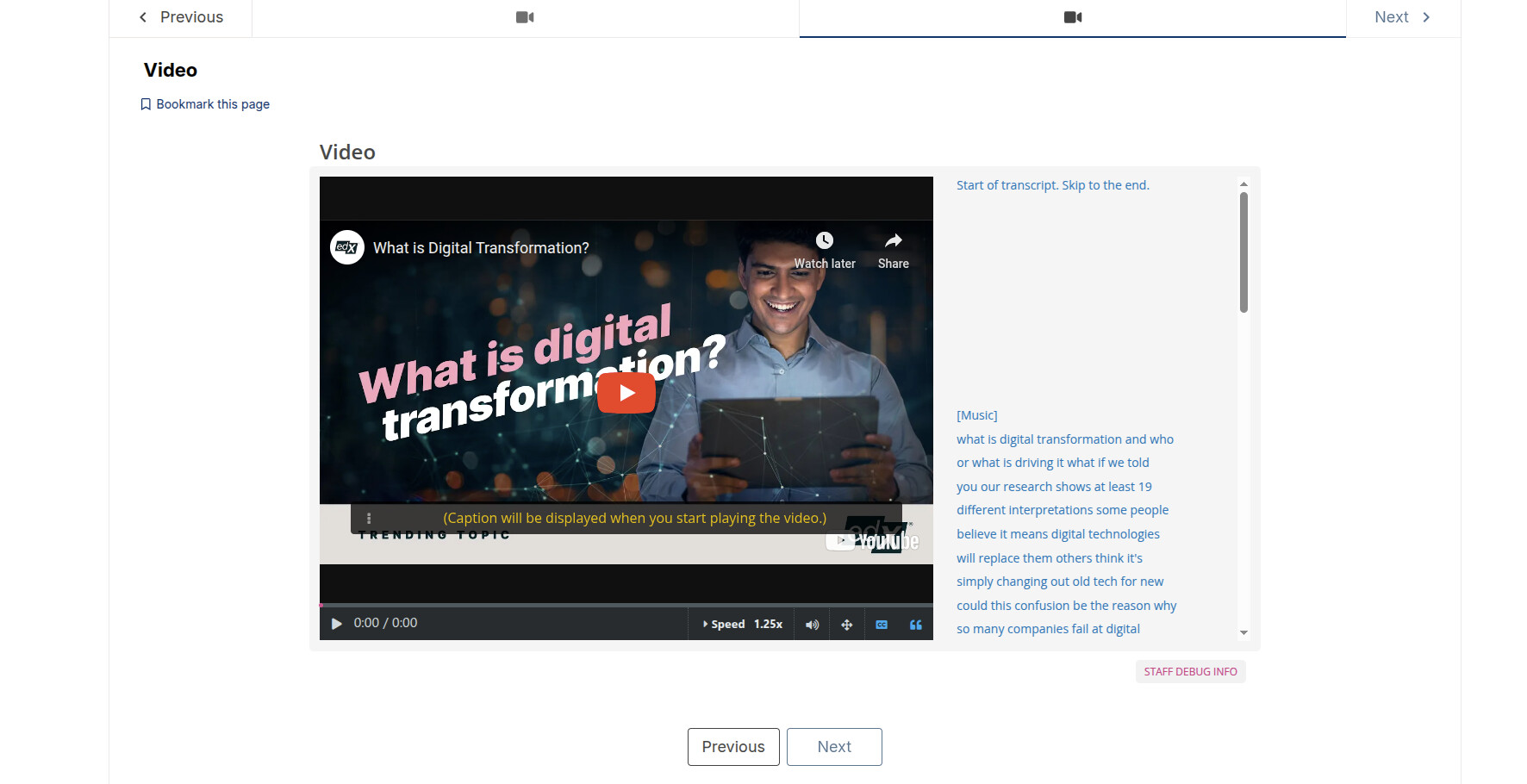
Task: Jump to 'you our research shows at least 19'
Action: pyautogui.click(x=1054, y=487)
